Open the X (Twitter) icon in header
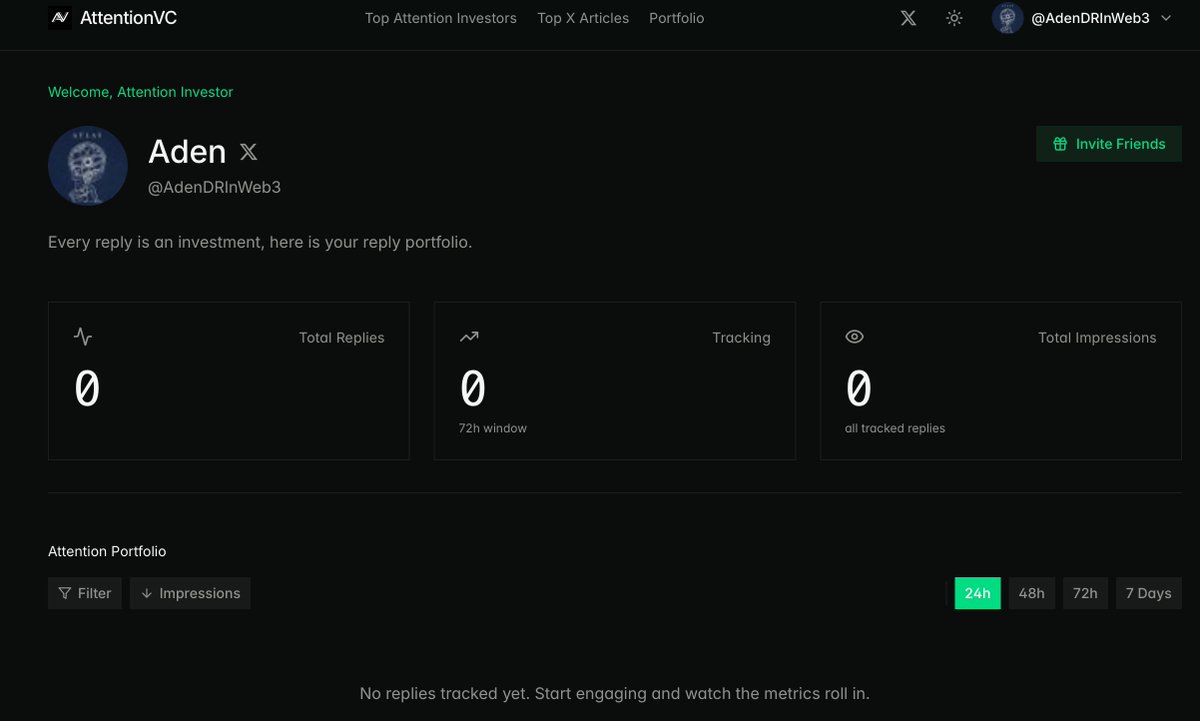 click(x=908, y=18)
